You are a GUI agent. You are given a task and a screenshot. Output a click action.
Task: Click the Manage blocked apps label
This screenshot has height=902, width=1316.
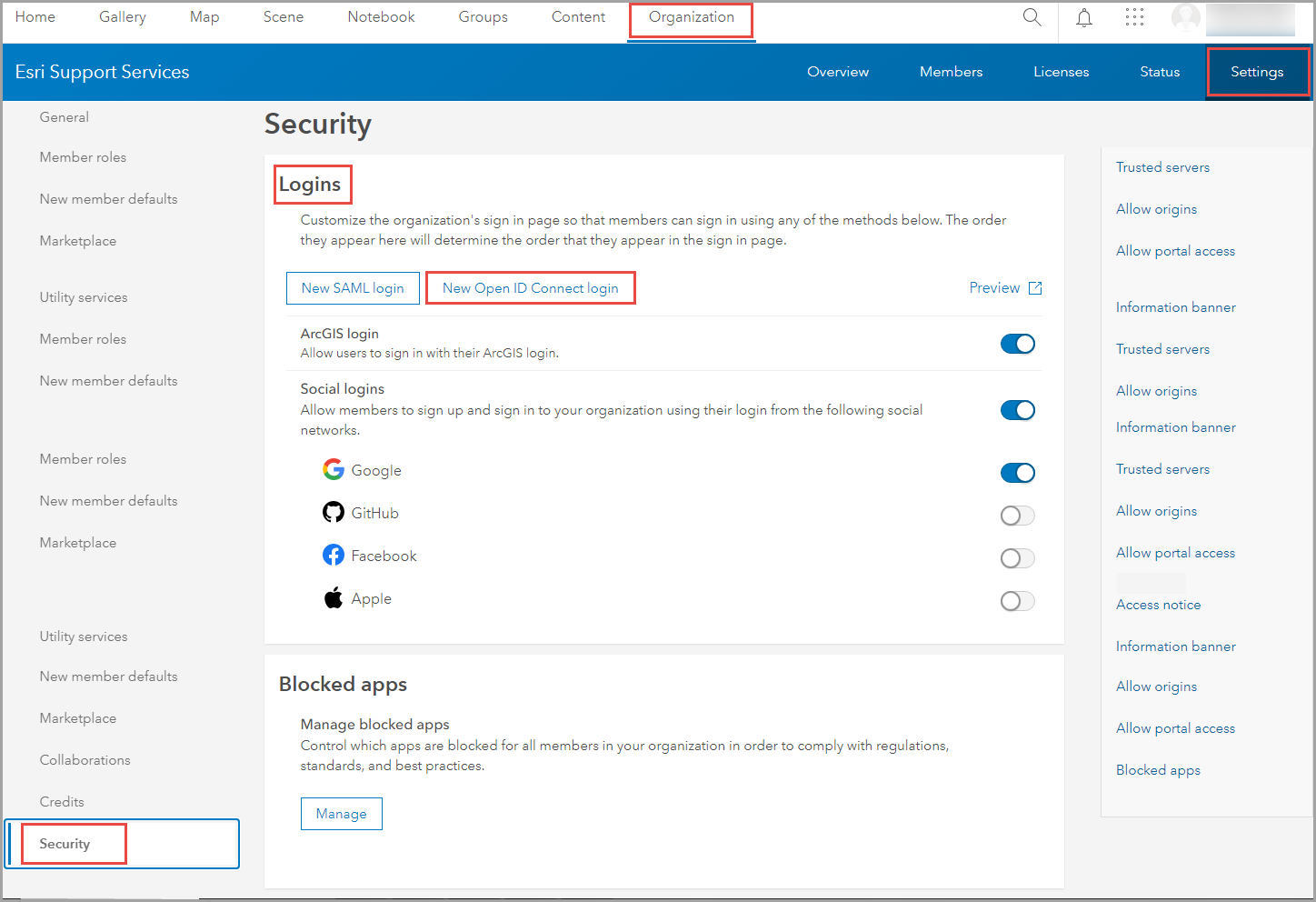375,725
